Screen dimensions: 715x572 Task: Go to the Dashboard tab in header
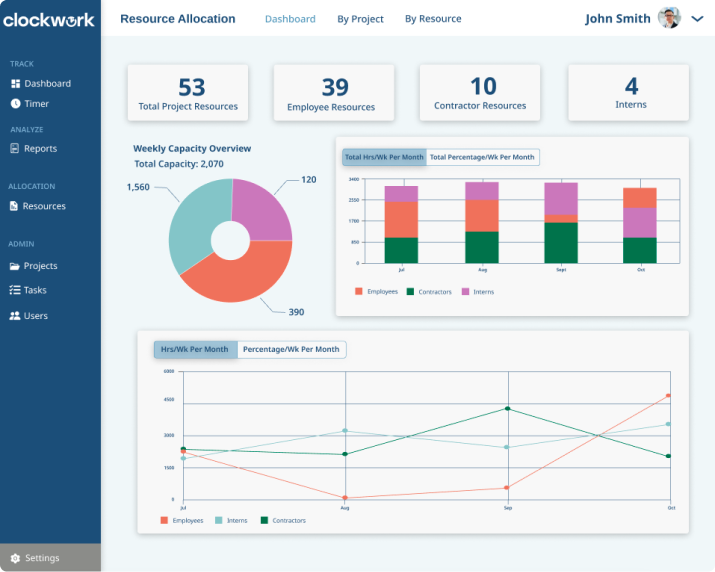click(290, 19)
